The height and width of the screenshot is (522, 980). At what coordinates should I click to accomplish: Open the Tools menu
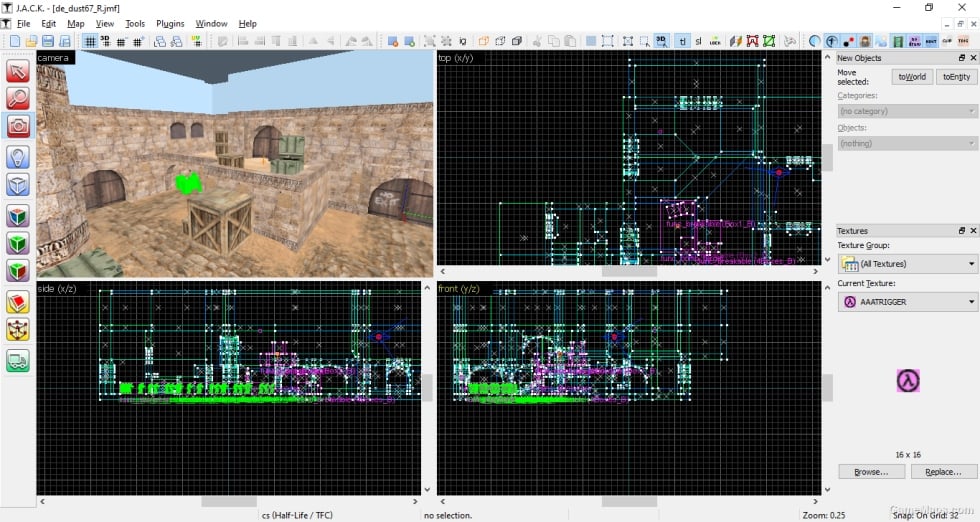coord(135,24)
